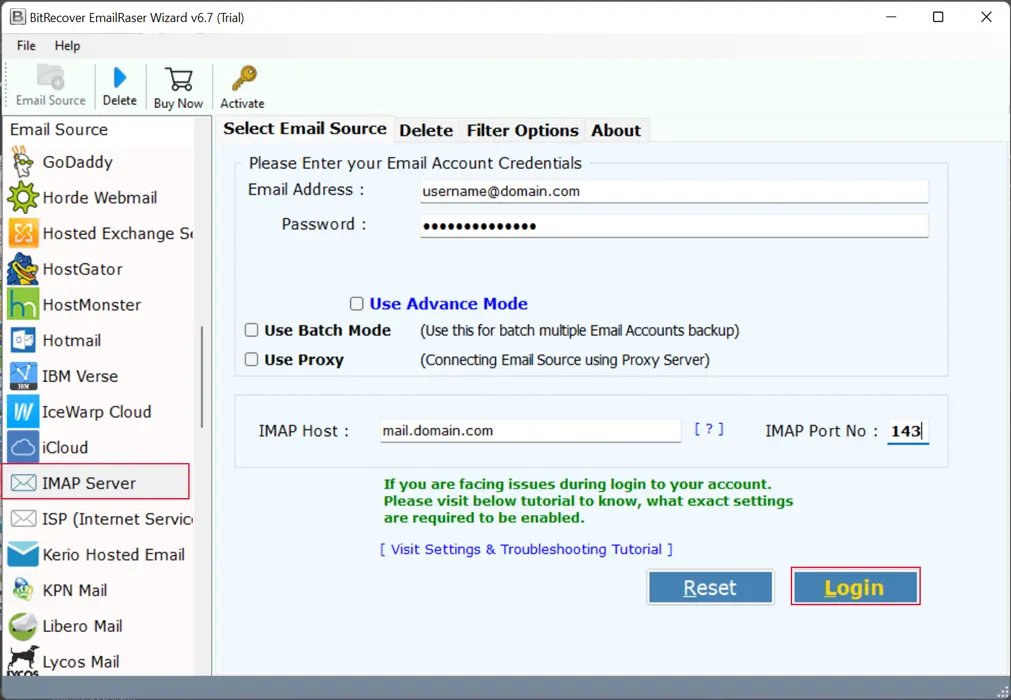Select iCloud label in list
The image size is (1011, 700).
click(64, 447)
